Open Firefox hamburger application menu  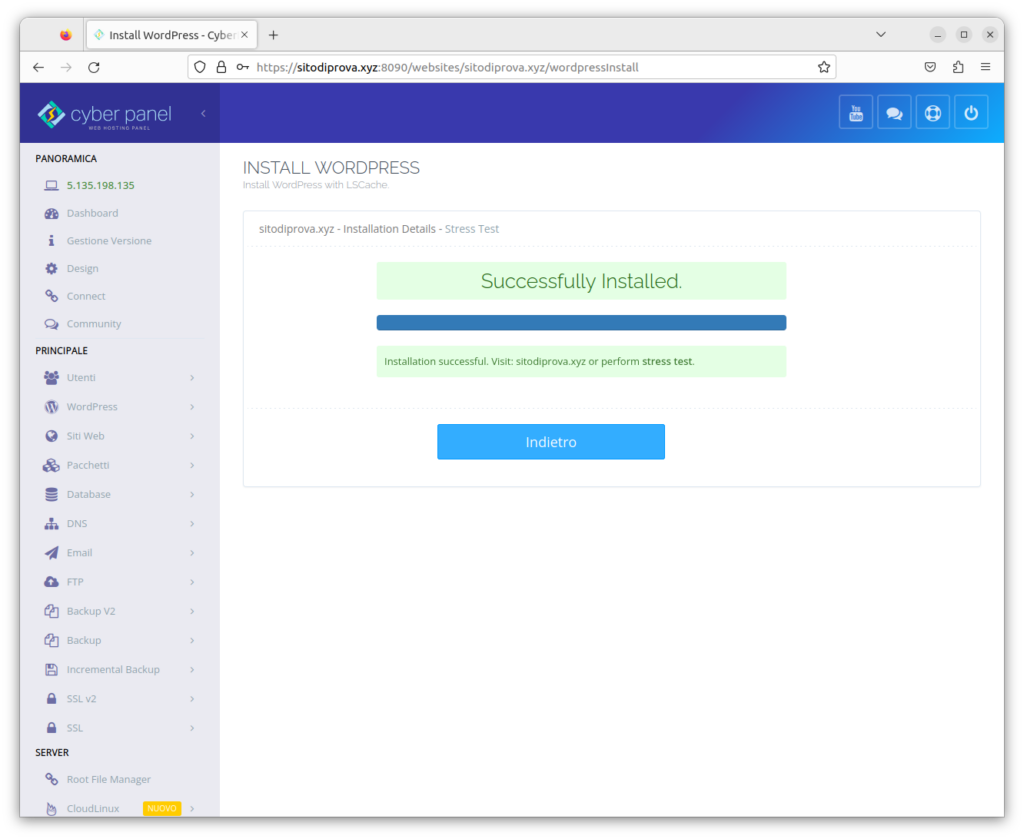985,67
